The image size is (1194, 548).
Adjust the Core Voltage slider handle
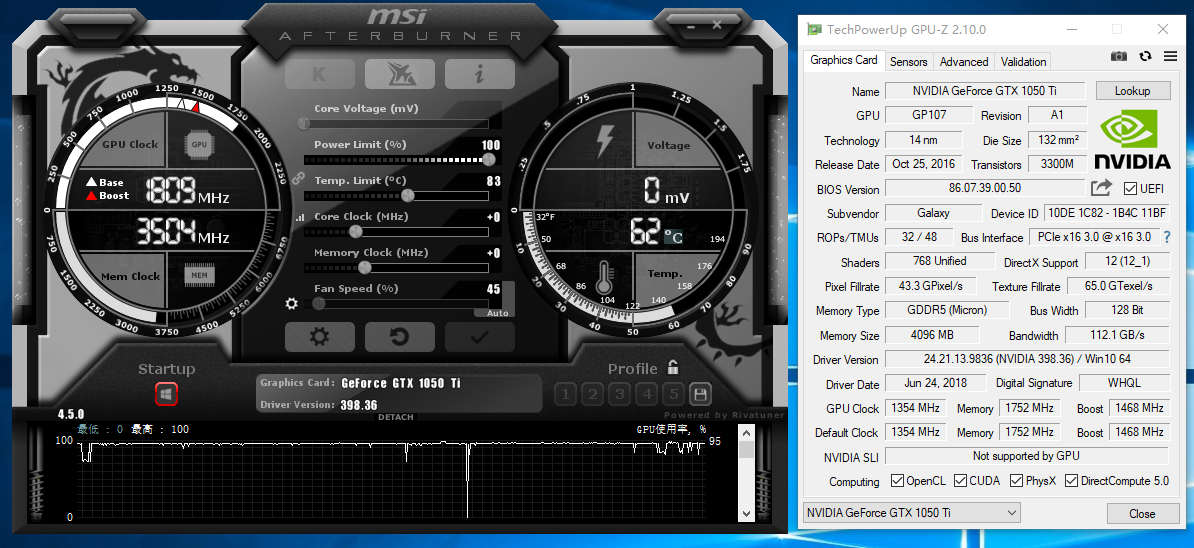pos(305,123)
